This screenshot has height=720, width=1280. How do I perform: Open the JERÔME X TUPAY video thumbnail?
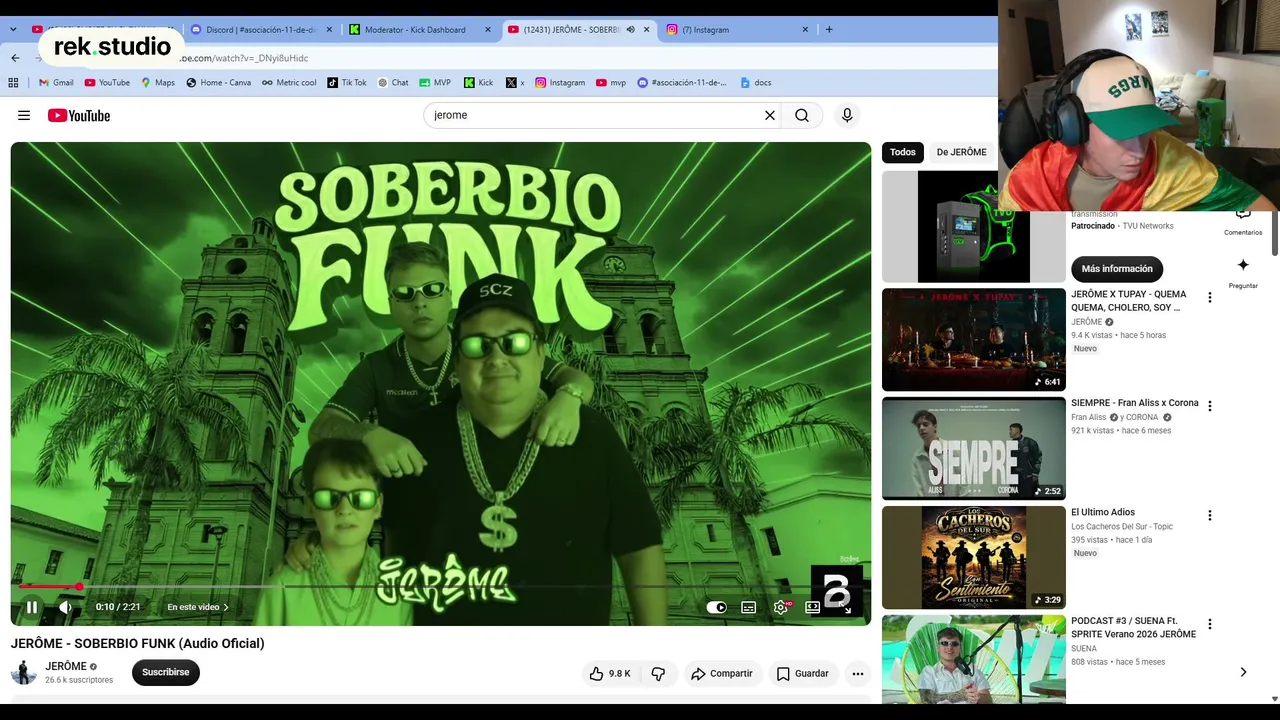974,340
